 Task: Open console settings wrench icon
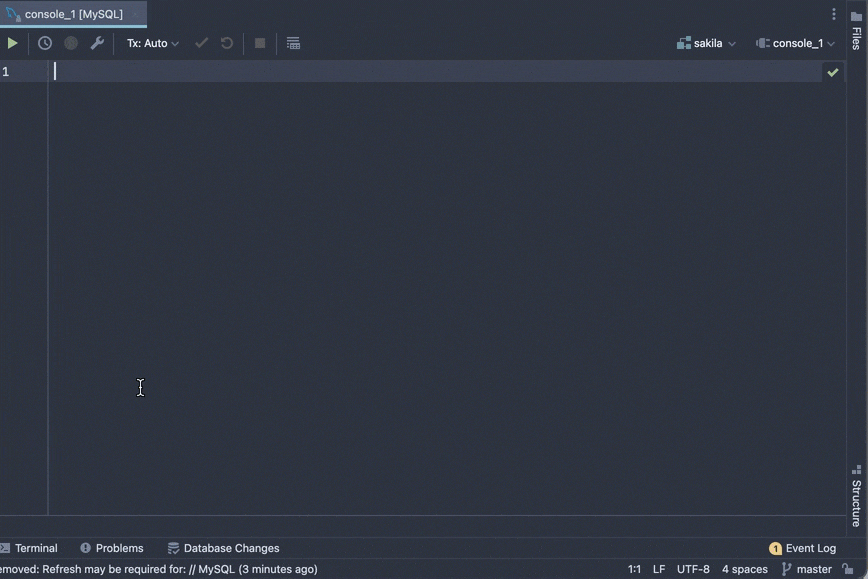[x=97, y=43]
